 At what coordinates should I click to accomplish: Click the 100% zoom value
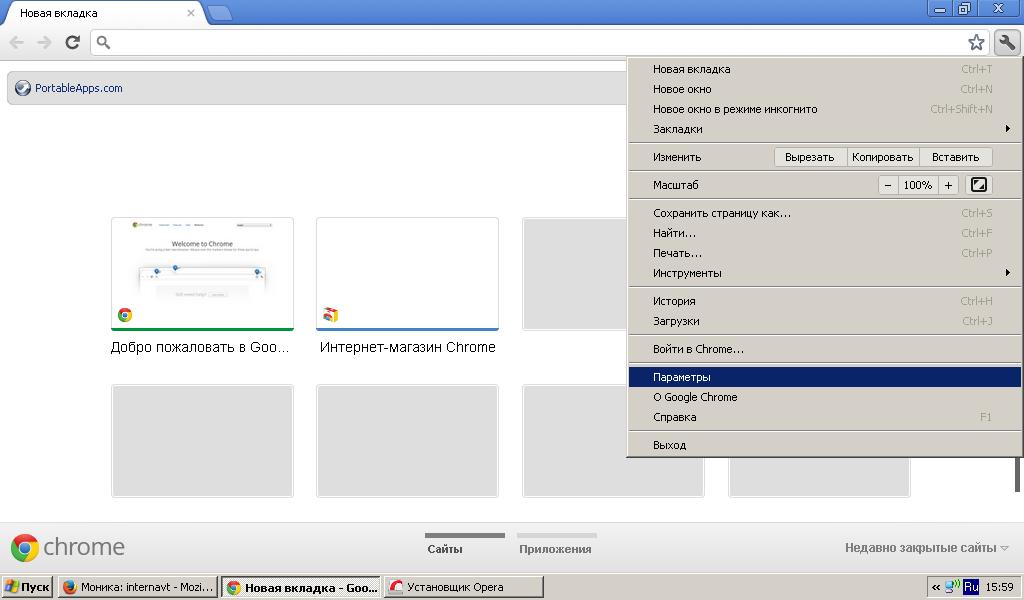pos(918,185)
